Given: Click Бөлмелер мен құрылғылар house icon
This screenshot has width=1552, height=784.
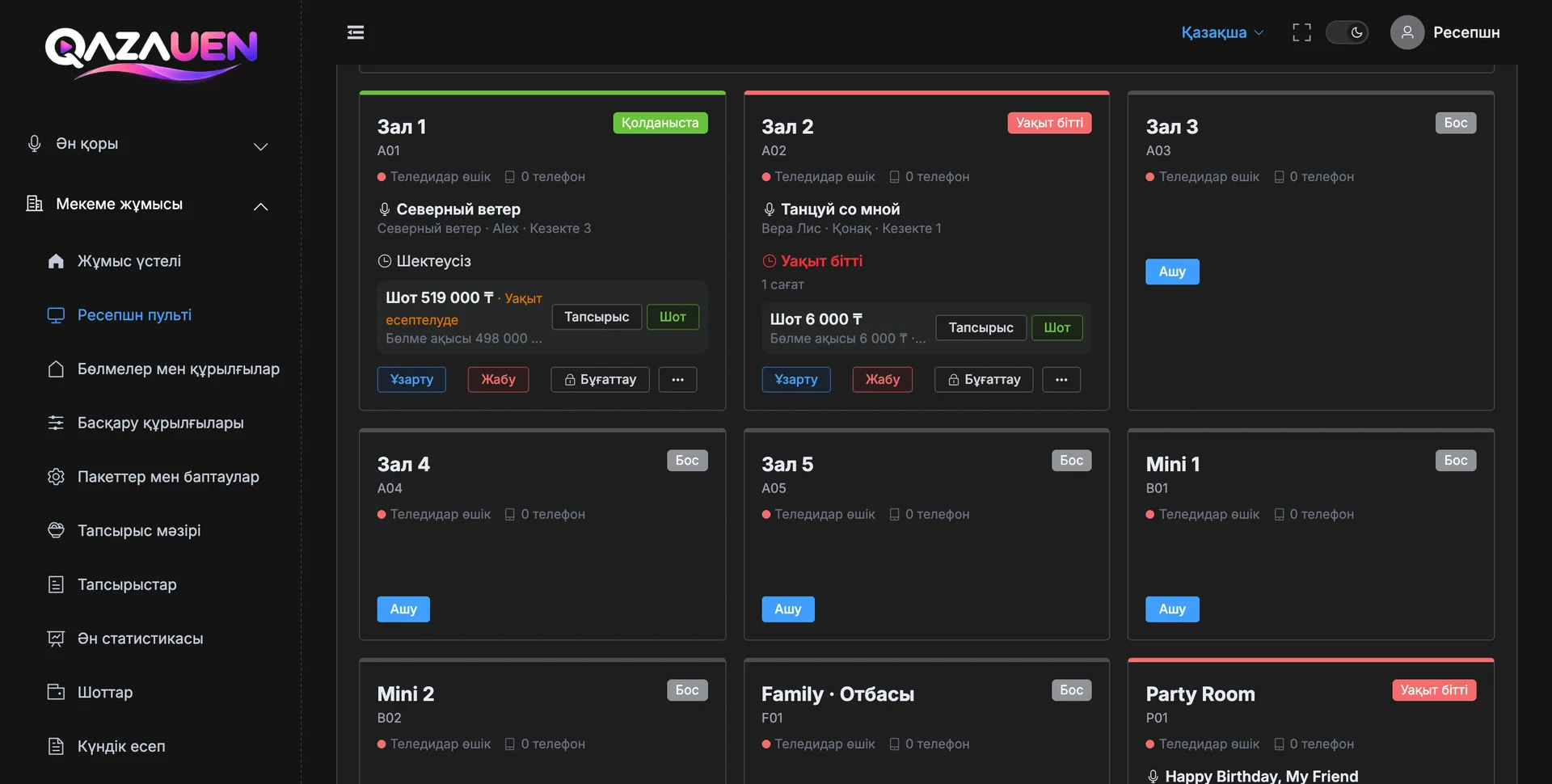Looking at the screenshot, I should click(x=56, y=369).
